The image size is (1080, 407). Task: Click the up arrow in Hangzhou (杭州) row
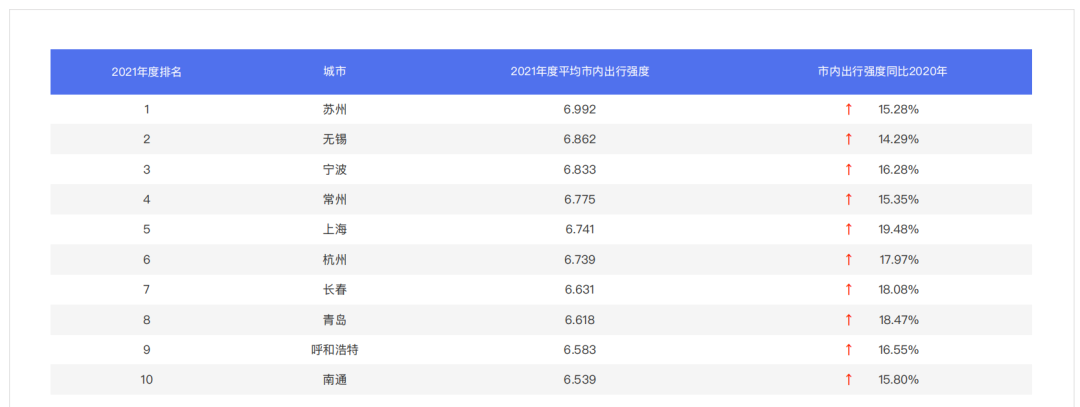coord(849,259)
